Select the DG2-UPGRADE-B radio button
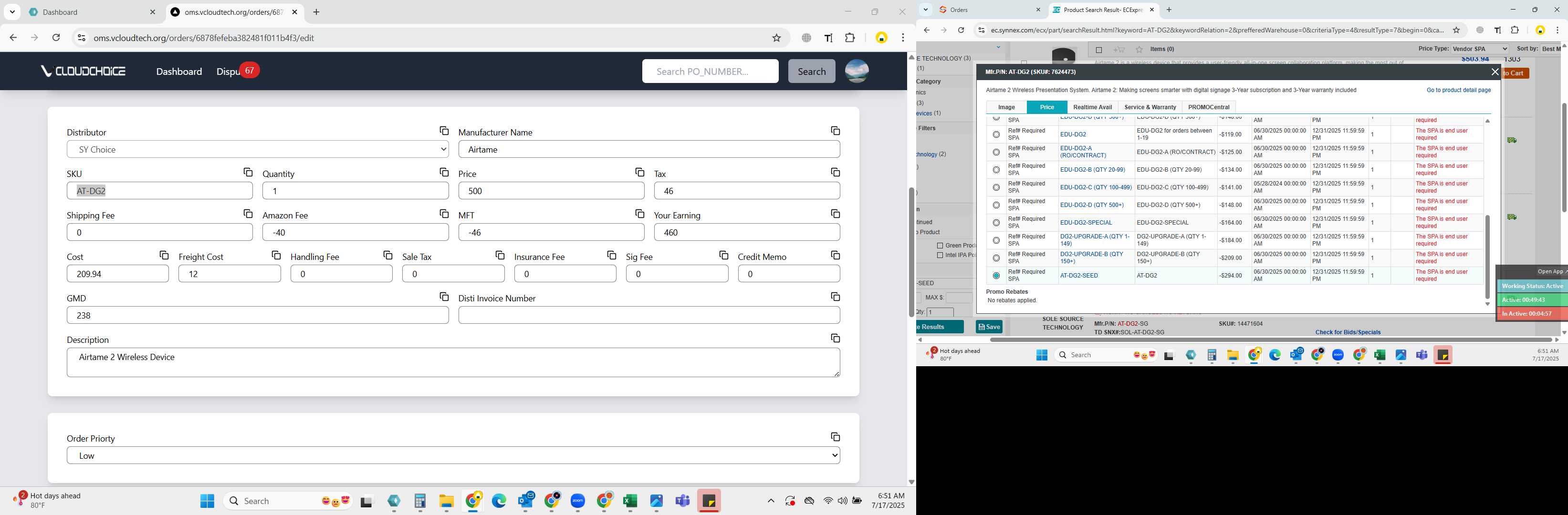The height and width of the screenshot is (515, 1568). 996,258
